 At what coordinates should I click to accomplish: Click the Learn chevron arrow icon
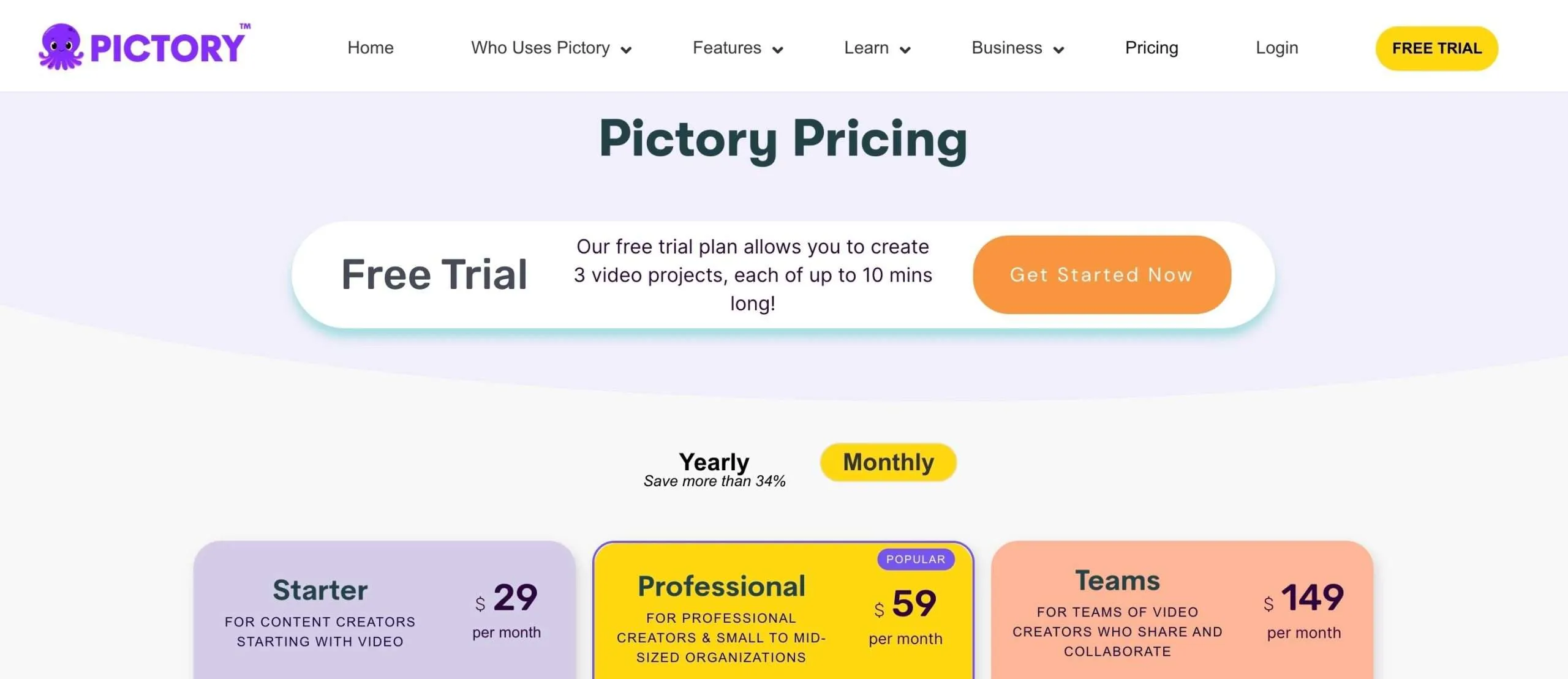(905, 50)
